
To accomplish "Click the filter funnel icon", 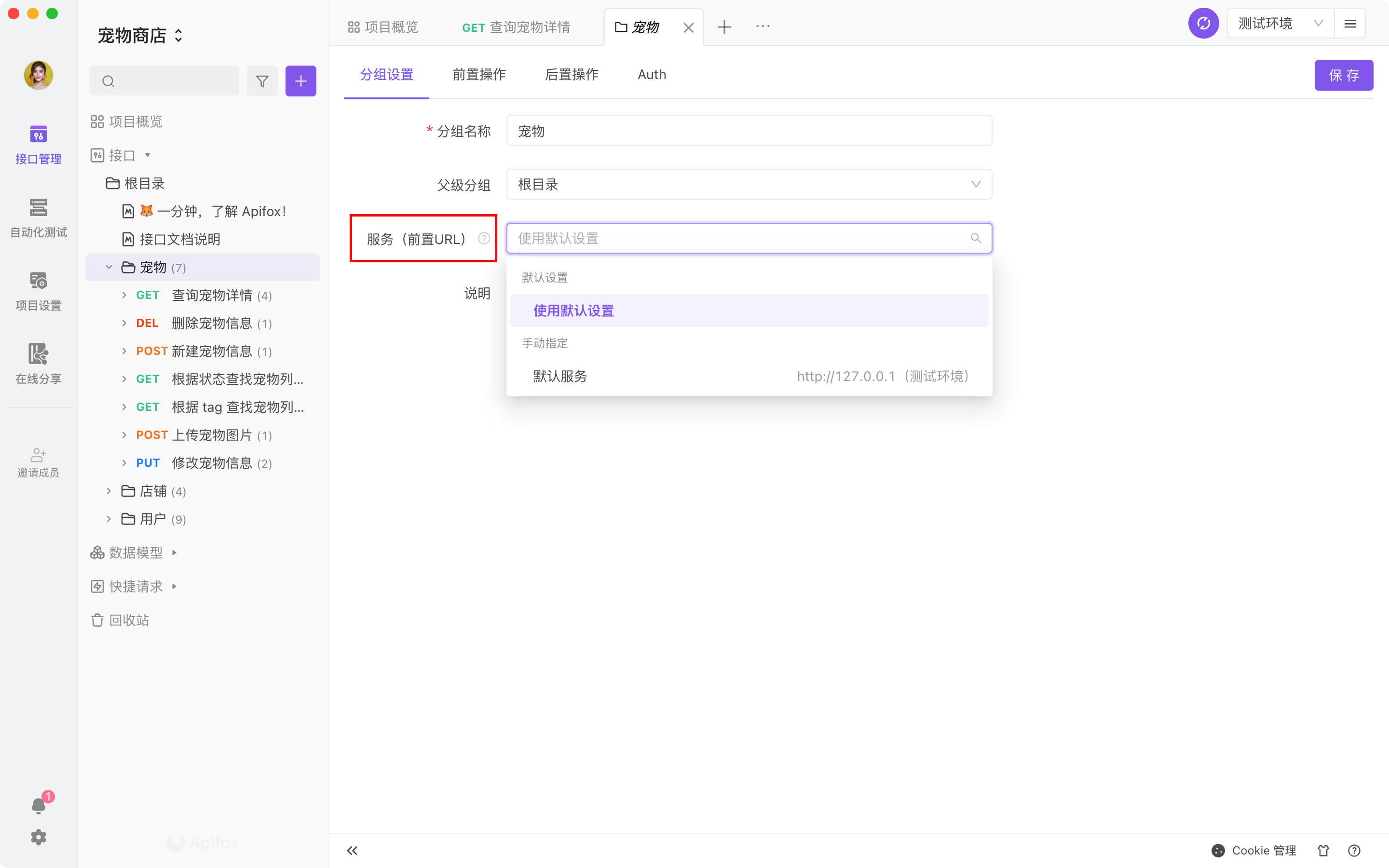I will [x=262, y=81].
